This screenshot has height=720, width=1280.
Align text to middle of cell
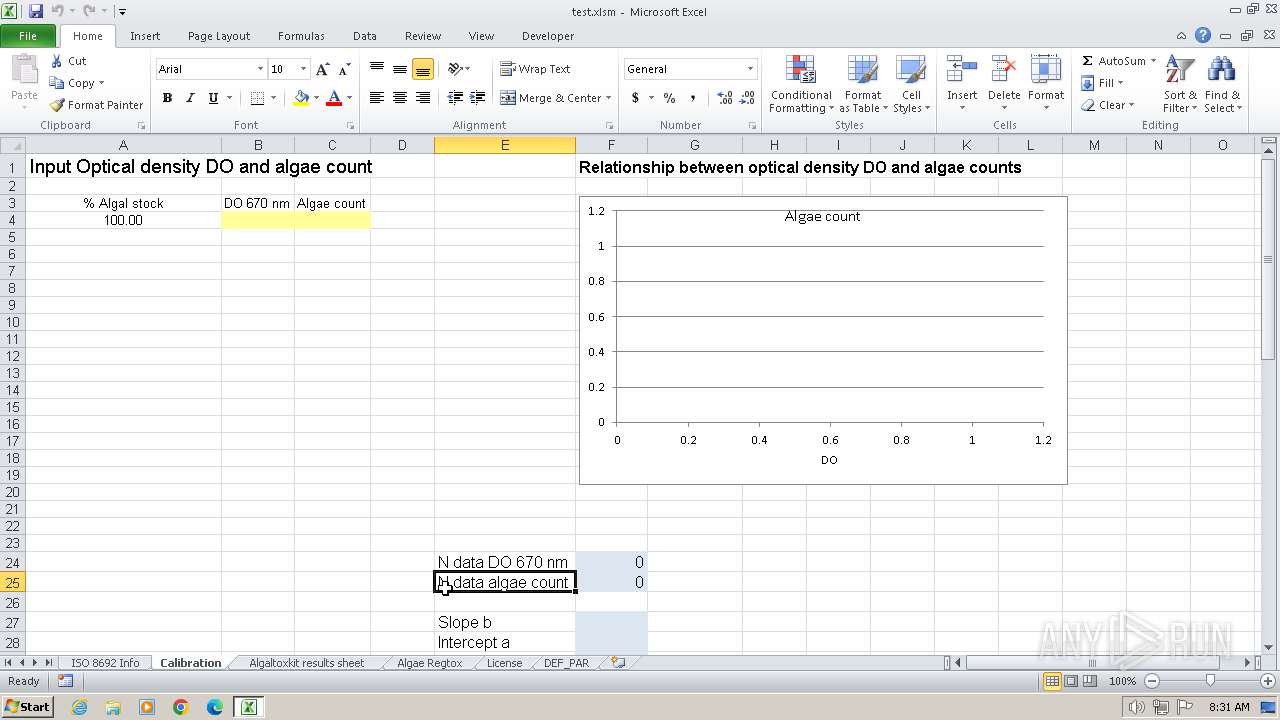pos(400,69)
